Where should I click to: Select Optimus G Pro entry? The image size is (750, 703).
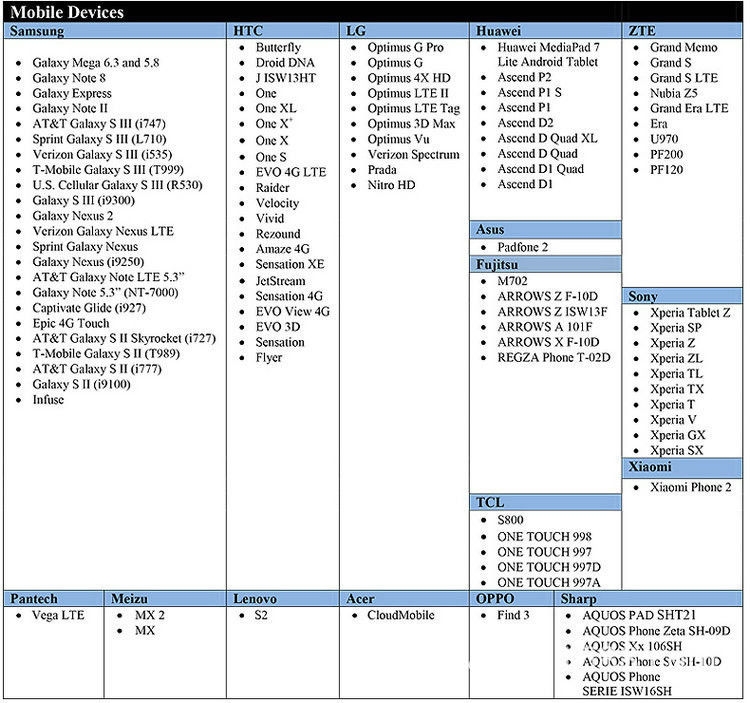(x=405, y=47)
